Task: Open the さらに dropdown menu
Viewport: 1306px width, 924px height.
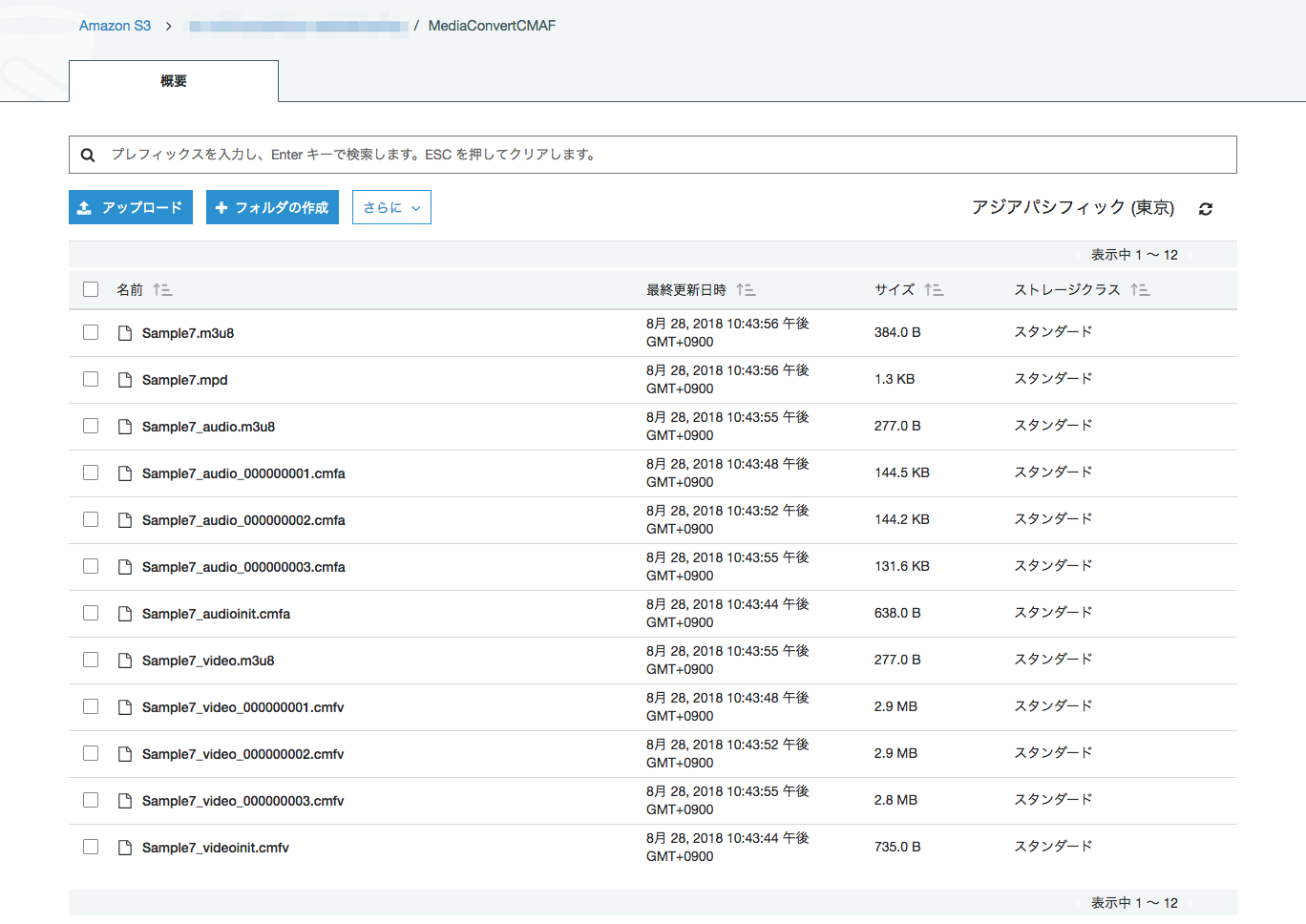Action: [x=391, y=207]
